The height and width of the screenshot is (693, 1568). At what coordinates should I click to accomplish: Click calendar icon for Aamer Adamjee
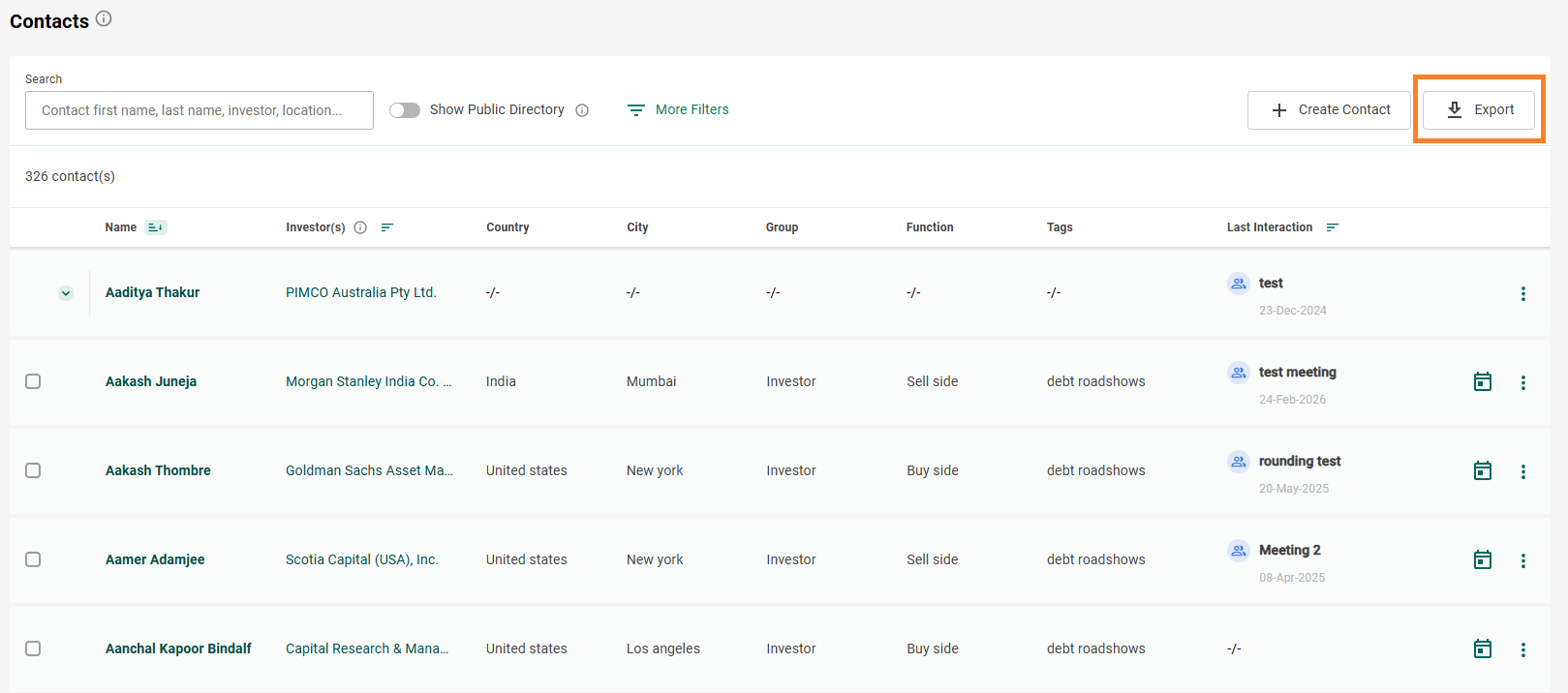[x=1482, y=560]
